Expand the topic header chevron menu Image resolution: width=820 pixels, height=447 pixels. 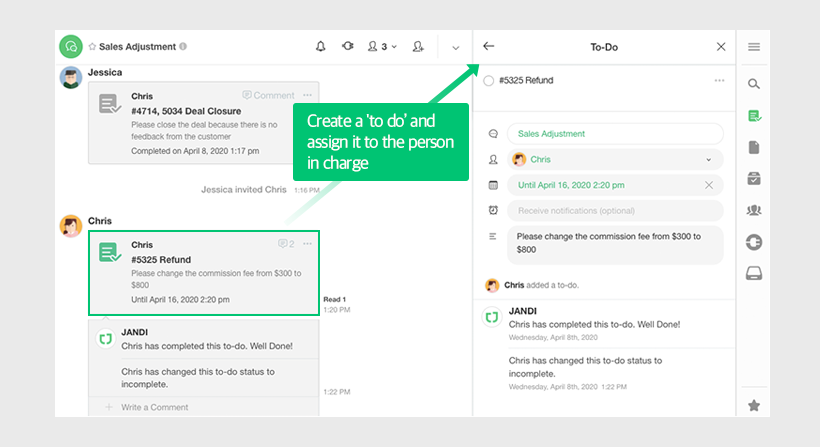[x=456, y=47]
